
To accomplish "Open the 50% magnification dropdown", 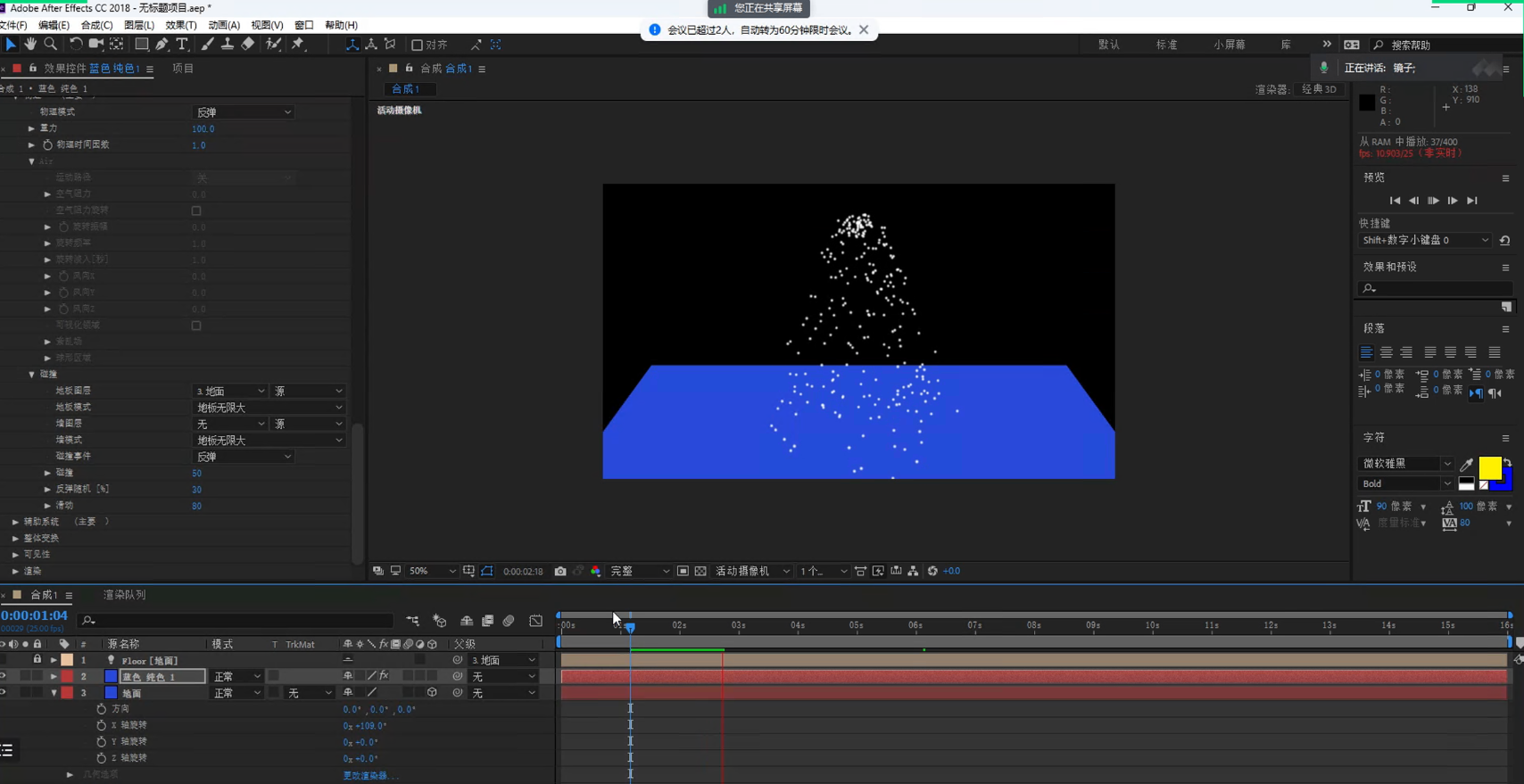I will tap(432, 571).
